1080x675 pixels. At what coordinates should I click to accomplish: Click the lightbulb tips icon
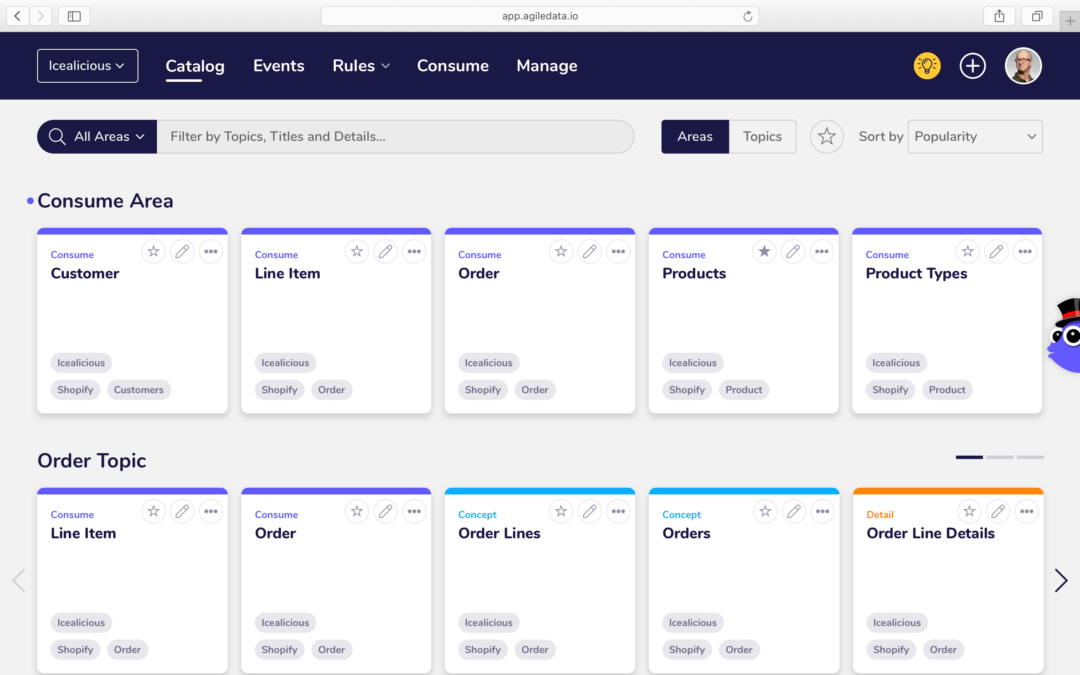tap(927, 66)
